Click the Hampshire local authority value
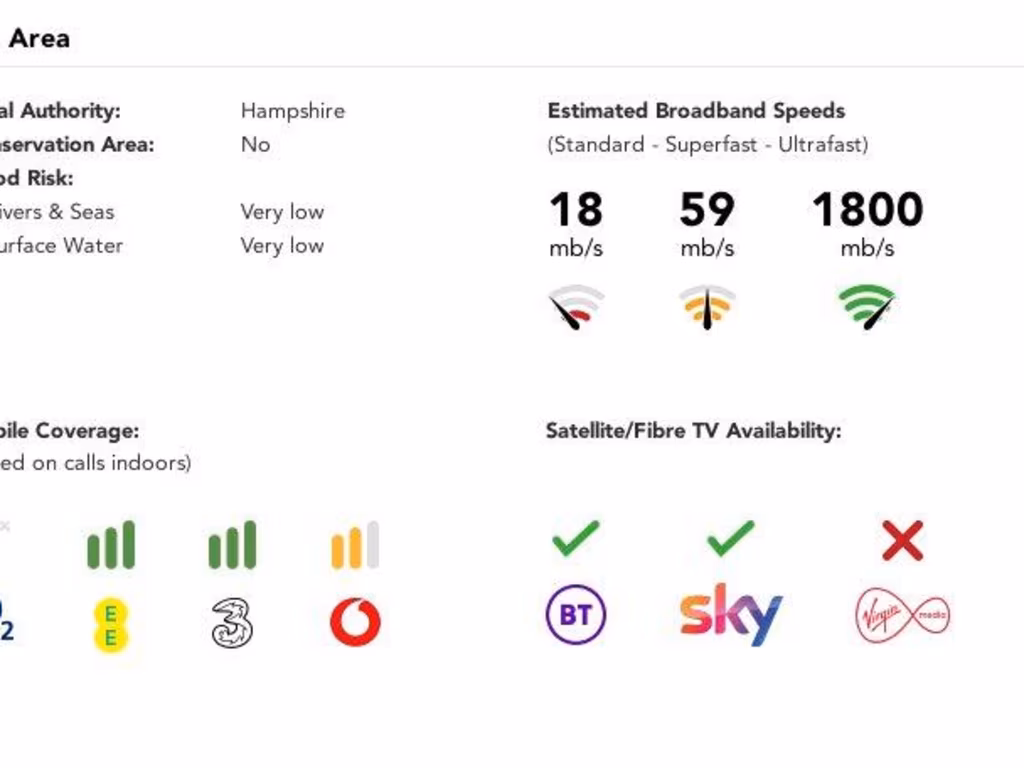The height and width of the screenshot is (768, 1024). pyautogui.click(x=292, y=111)
